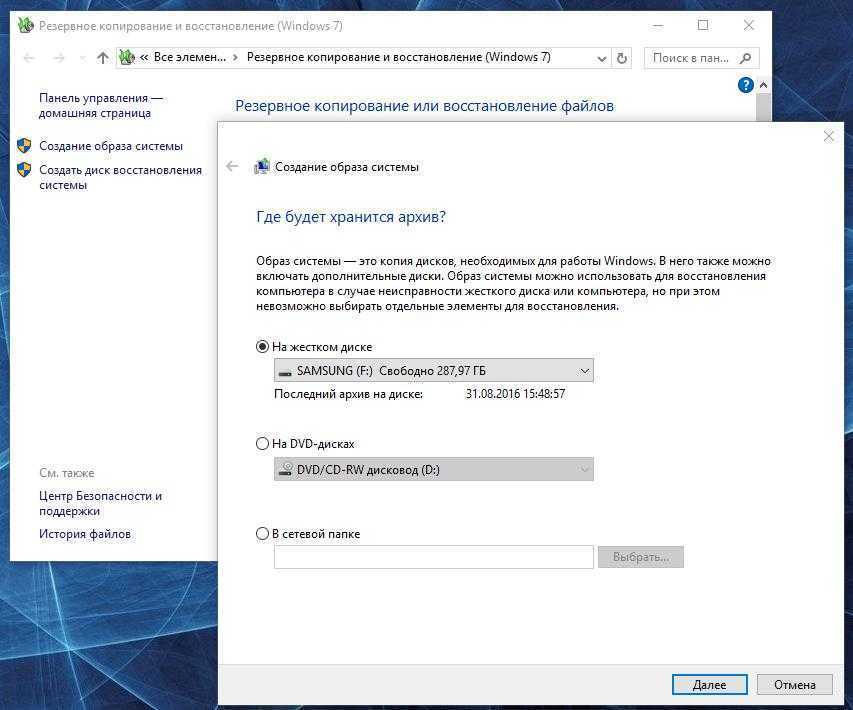Select the В сетевой папке radio option

coord(263,534)
